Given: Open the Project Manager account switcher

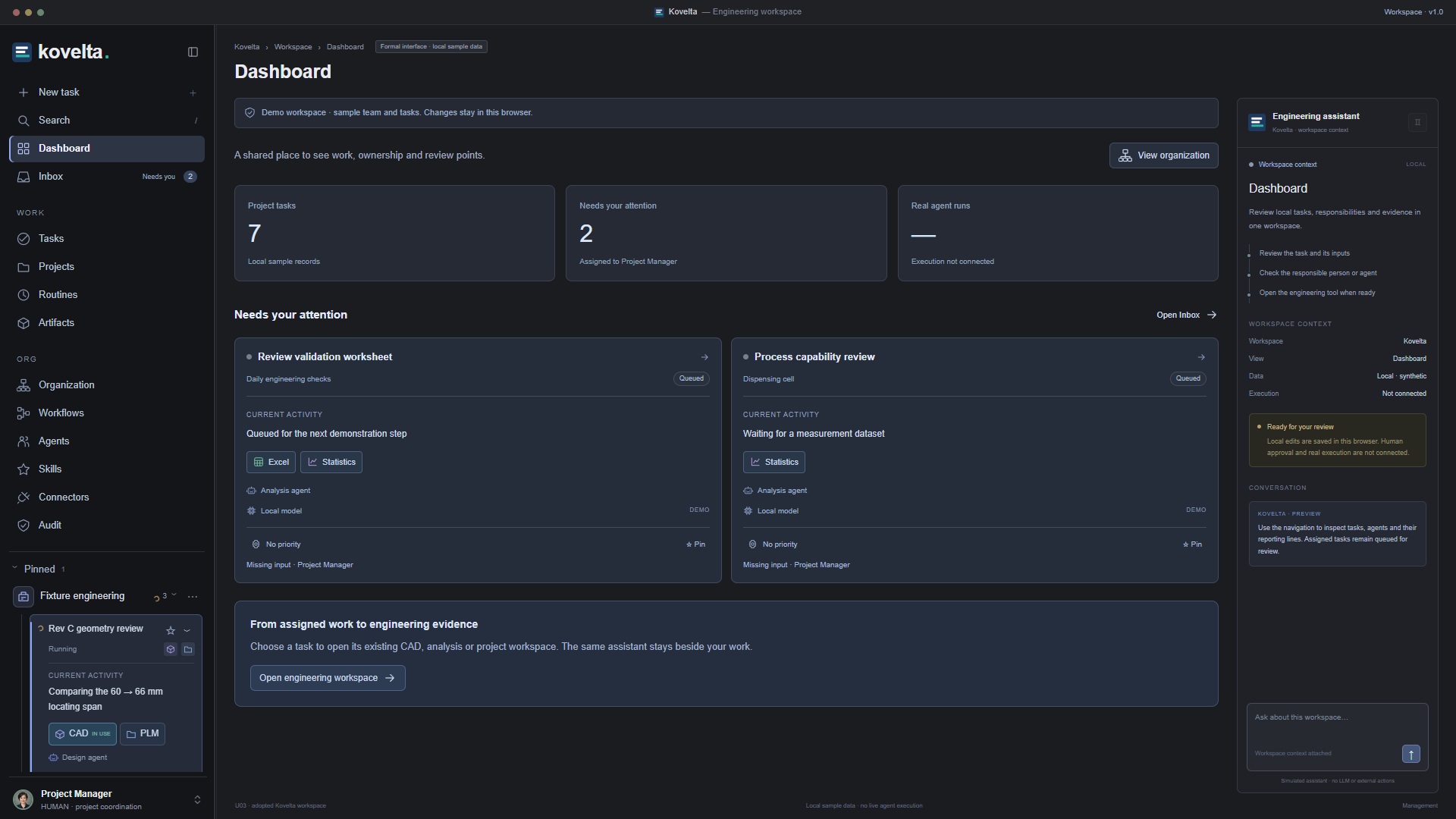Looking at the screenshot, I should [197, 800].
